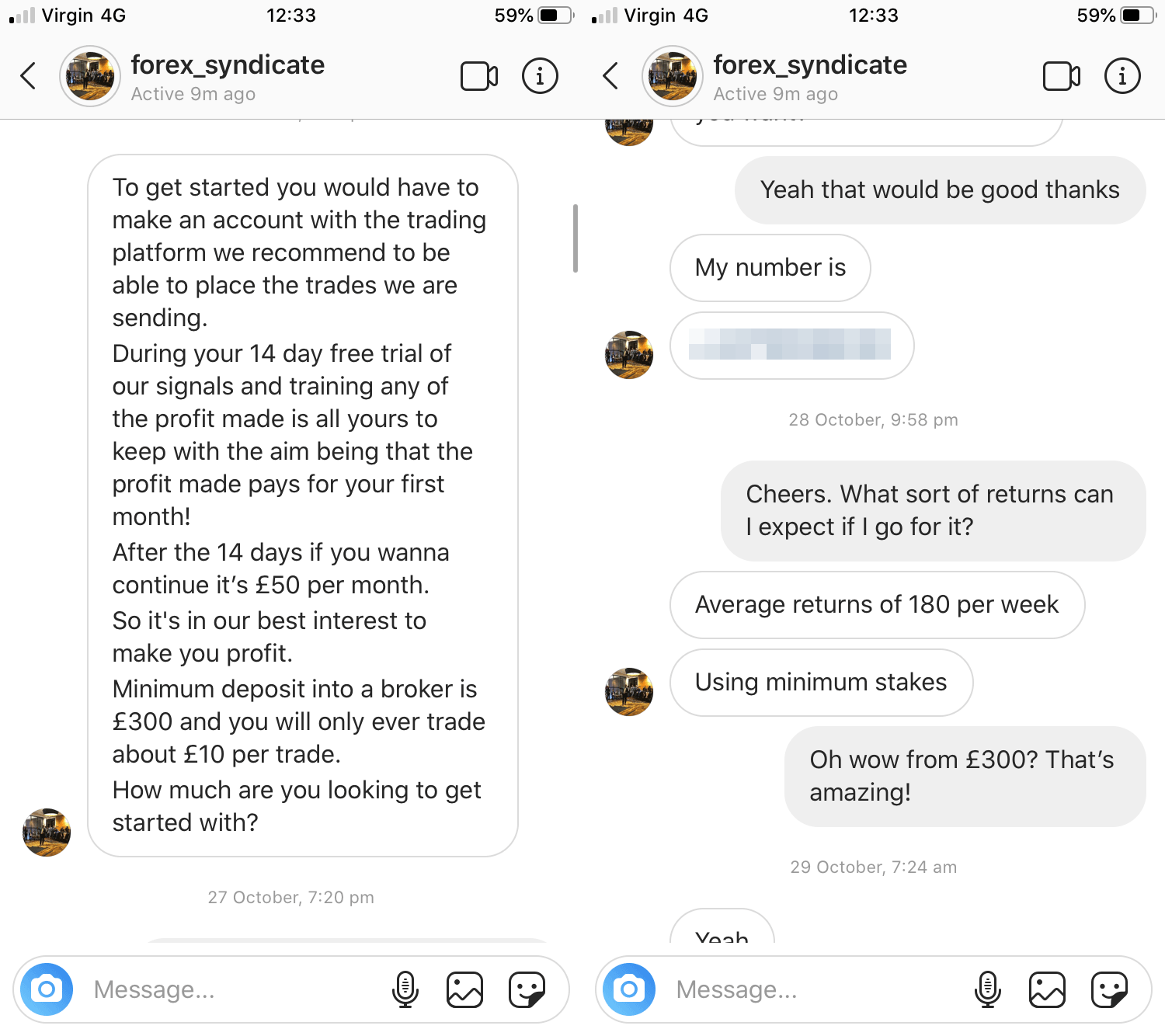Open sticker icon in right message bar
The width and height of the screenshot is (1165, 1036).
click(1109, 989)
